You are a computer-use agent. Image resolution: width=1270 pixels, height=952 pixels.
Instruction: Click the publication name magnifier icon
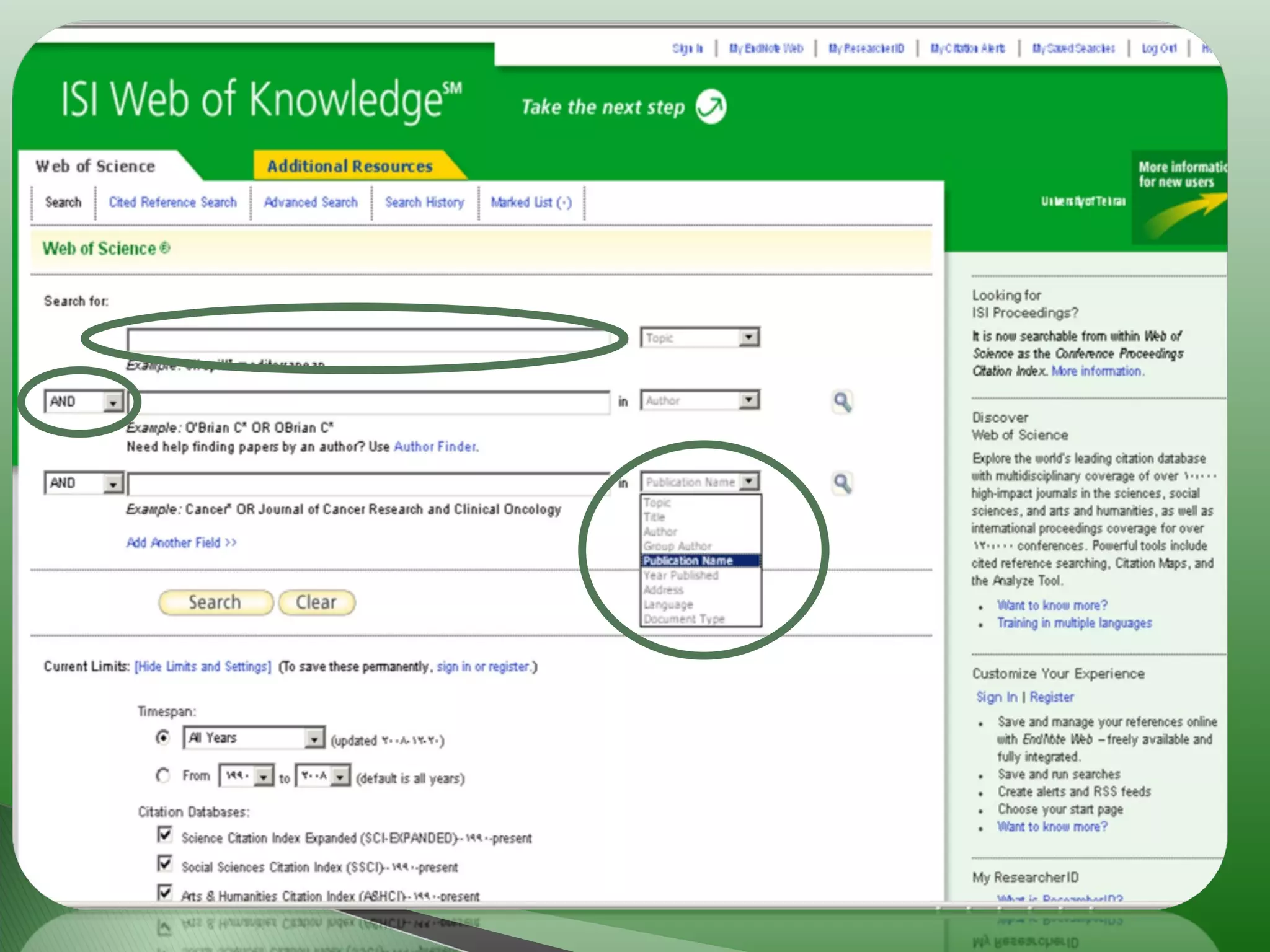(841, 483)
